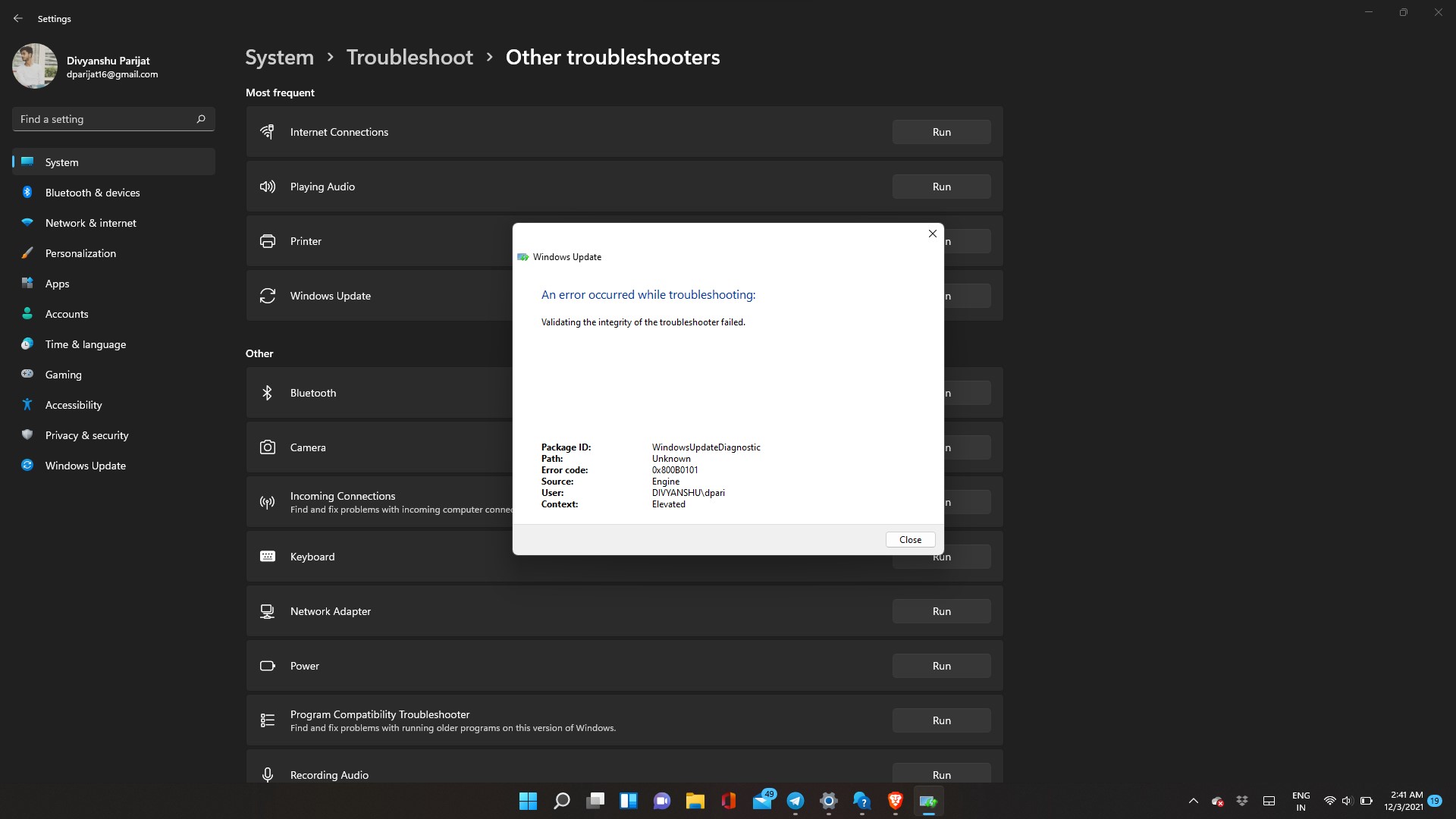Open Telegram from taskbar
The height and width of the screenshot is (819, 1456).
795,801
